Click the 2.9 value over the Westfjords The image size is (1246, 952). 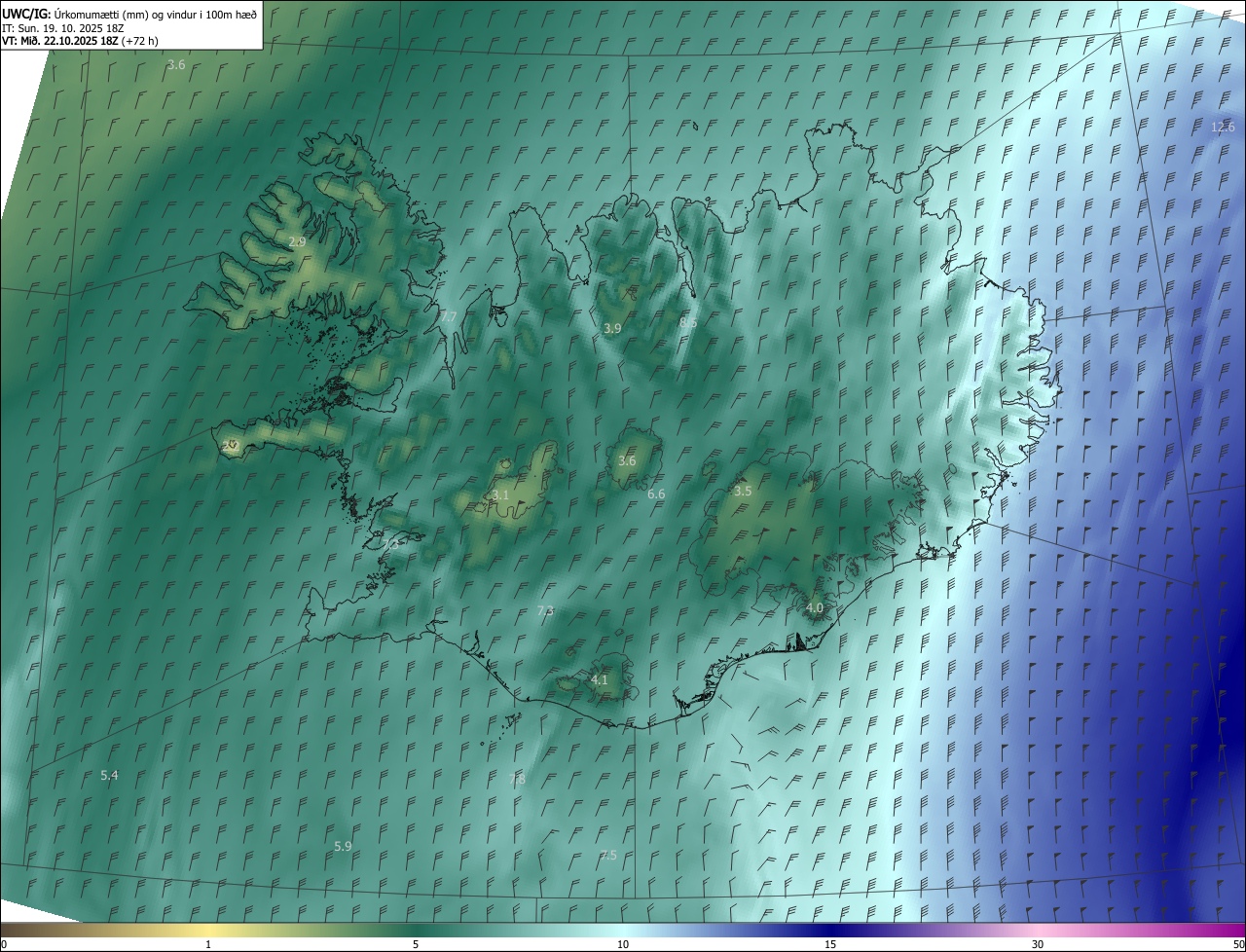[297, 241]
